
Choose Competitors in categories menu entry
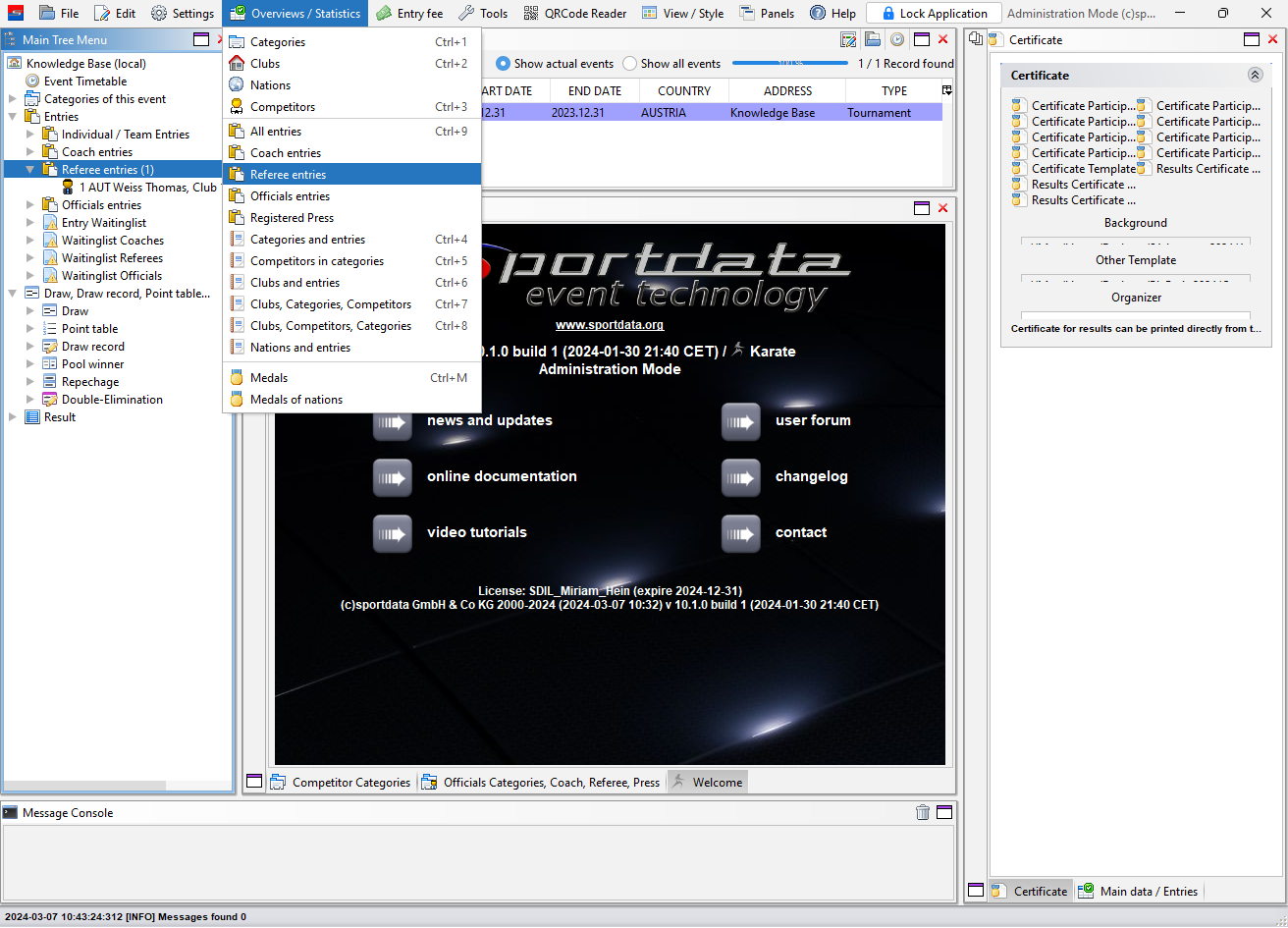[351, 261]
